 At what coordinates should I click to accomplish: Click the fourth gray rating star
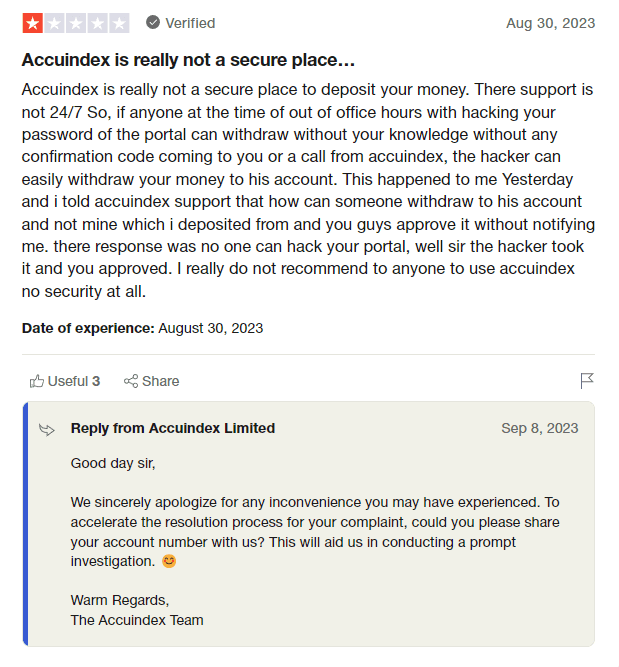click(x=97, y=22)
